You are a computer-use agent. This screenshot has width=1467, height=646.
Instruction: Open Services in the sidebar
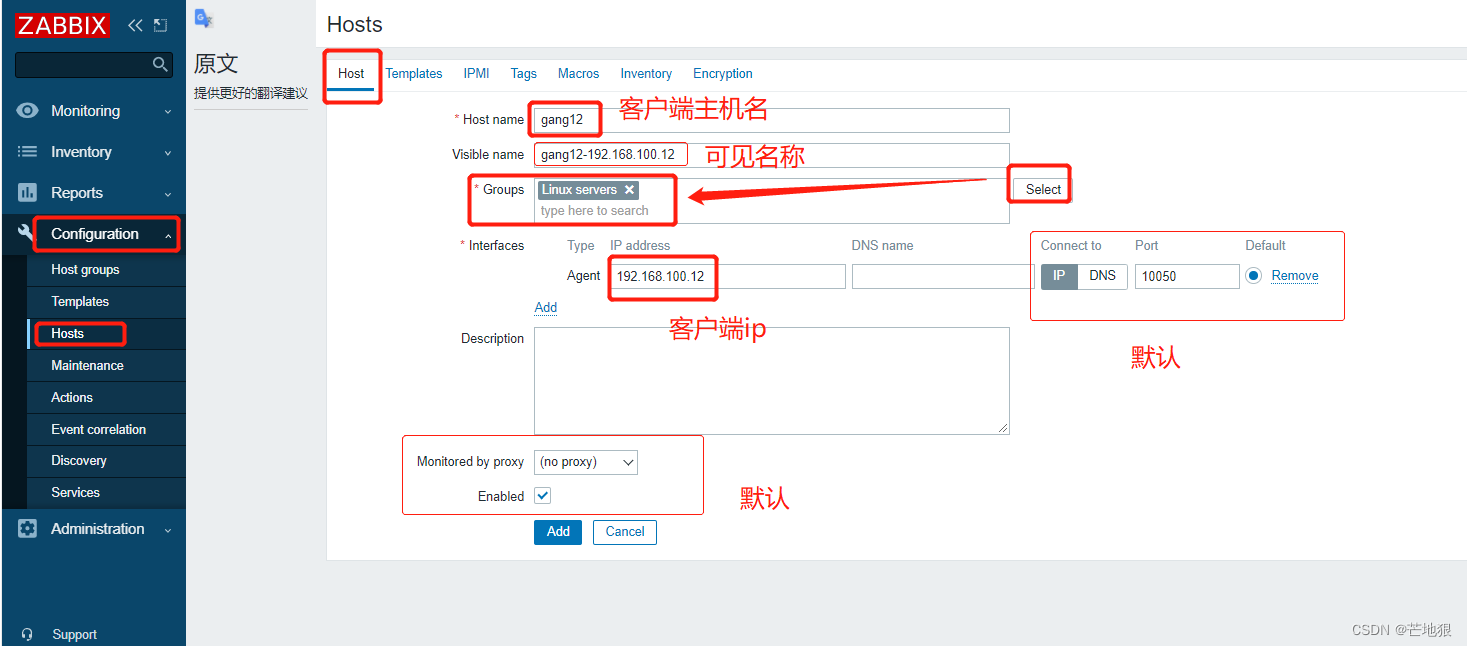pos(107,493)
